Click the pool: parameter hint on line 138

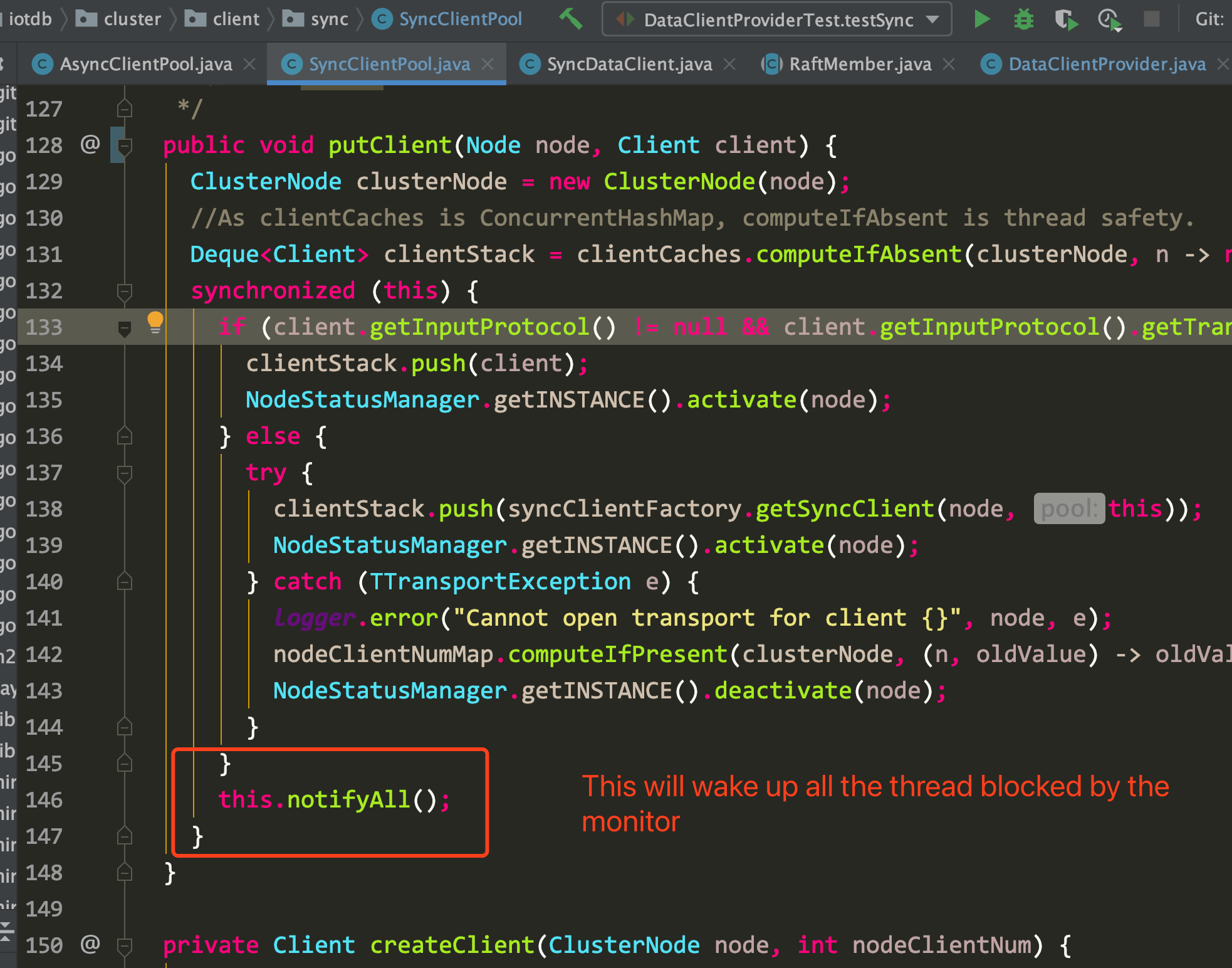click(1068, 508)
